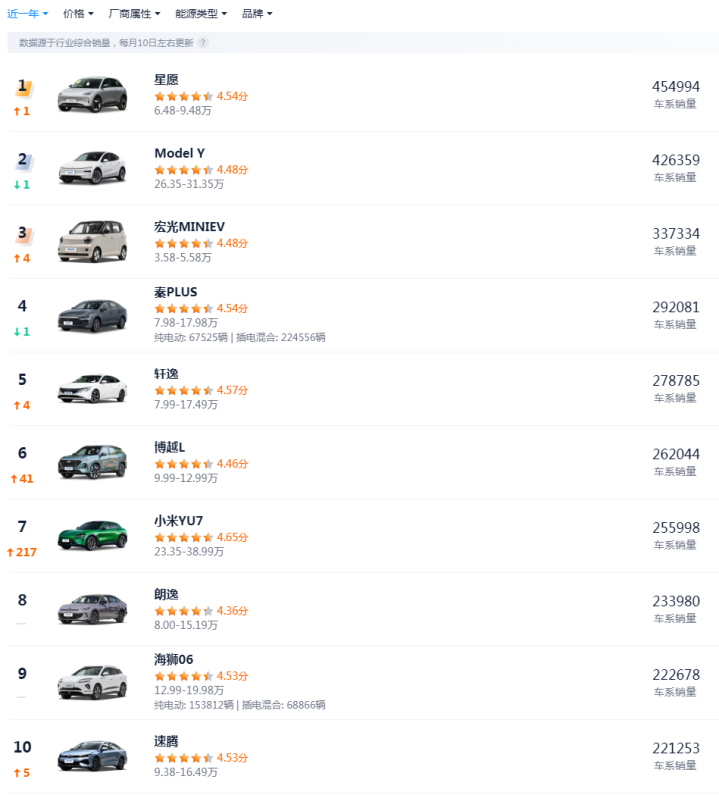This screenshot has width=719, height=795.
Task: Select the green 小米YU7 car image
Action: point(92,535)
